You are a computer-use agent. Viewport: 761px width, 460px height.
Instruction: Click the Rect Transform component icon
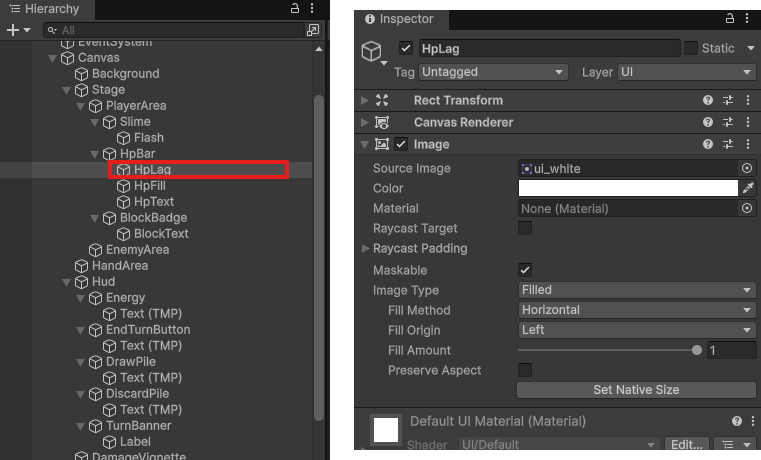(382, 100)
